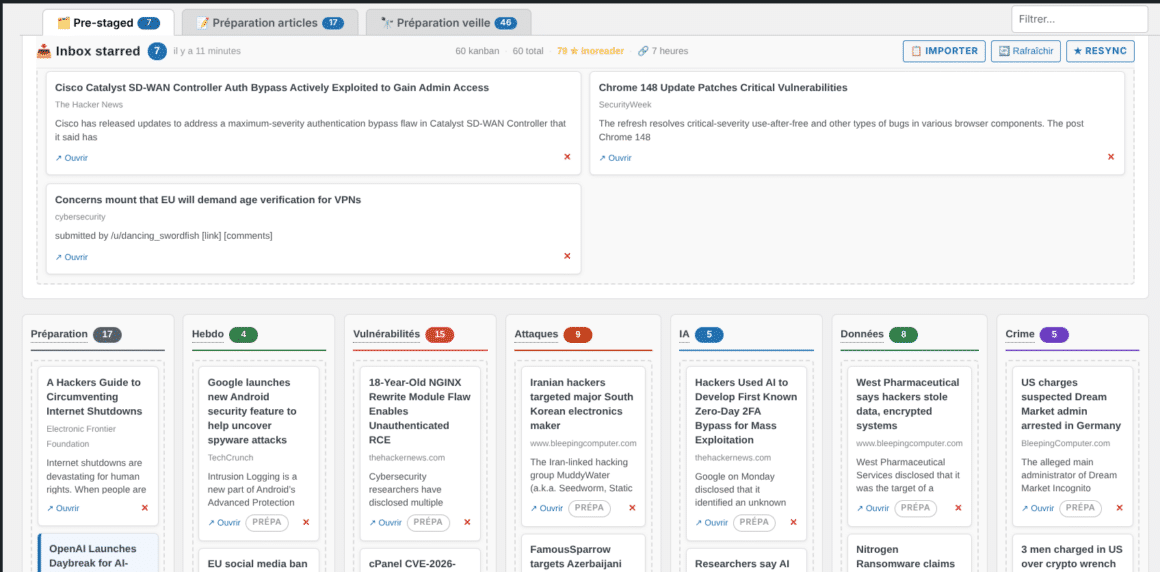The width and height of the screenshot is (1160, 572).
Task: Open the EU age verification VPNs link
Action: pos(72,257)
